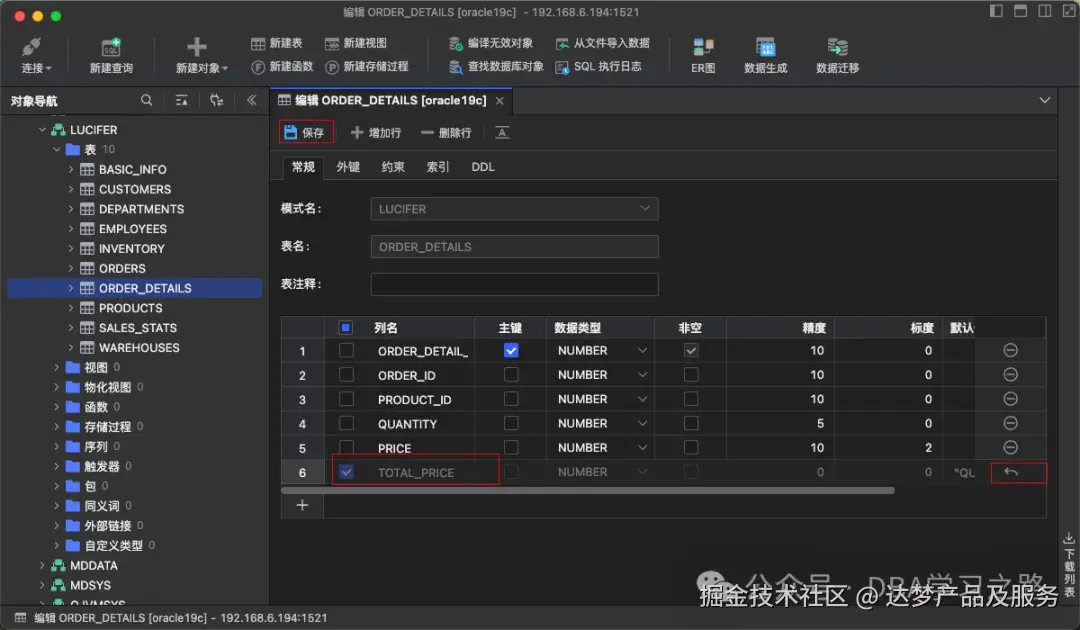Open SQL 执行日志 execution log

598,67
